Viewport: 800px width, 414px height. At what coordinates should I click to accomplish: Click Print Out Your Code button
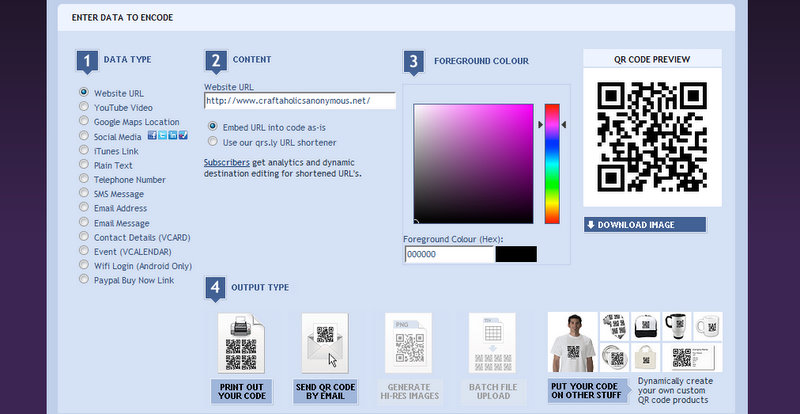click(242, 392)
